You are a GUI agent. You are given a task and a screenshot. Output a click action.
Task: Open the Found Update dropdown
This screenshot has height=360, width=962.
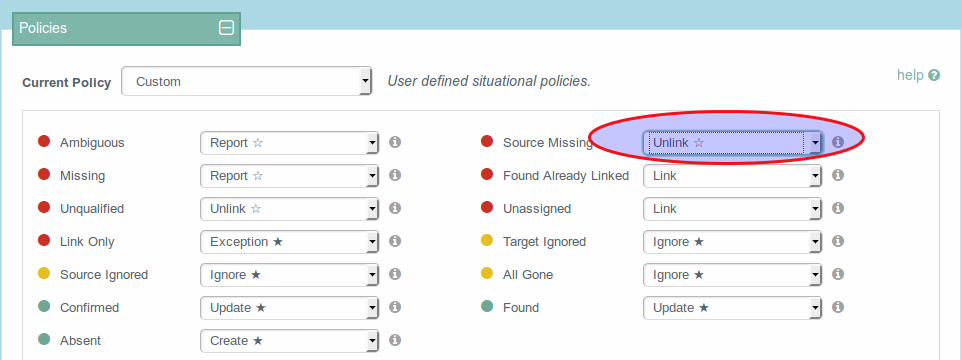(732, 308)
